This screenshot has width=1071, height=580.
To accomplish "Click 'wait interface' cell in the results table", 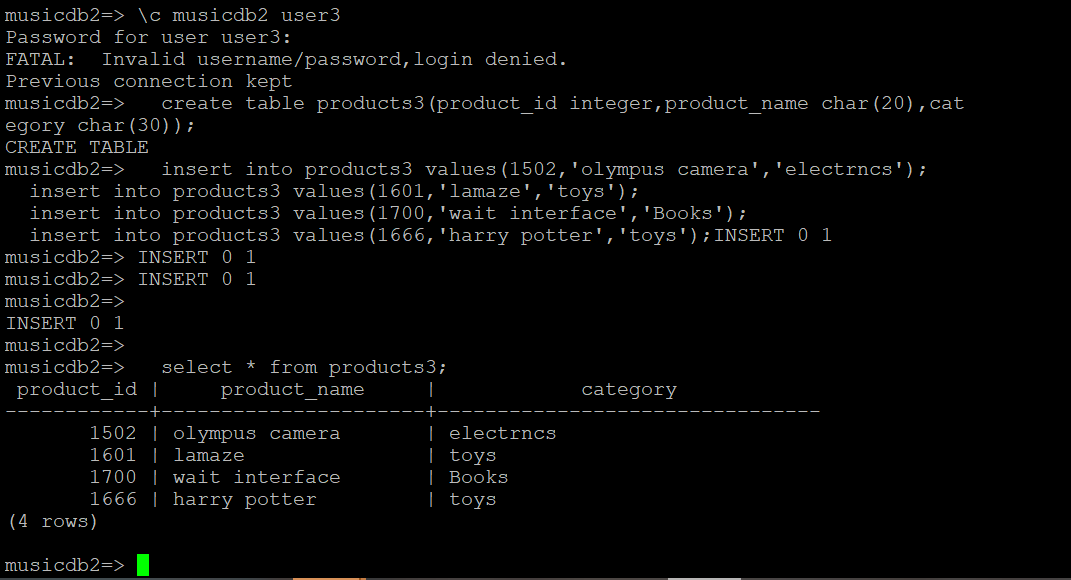I will pos(256,478).
